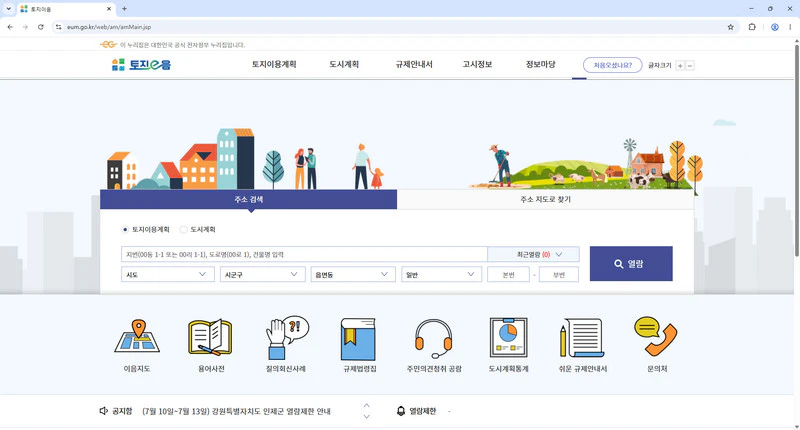Open the browser extensions icon

[752, 27]
